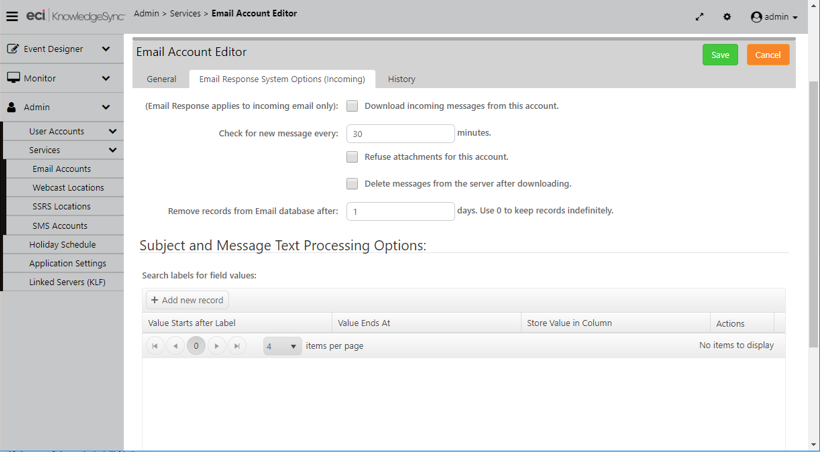
Task: Check Refuse attachments for this account
Action: 352,157
